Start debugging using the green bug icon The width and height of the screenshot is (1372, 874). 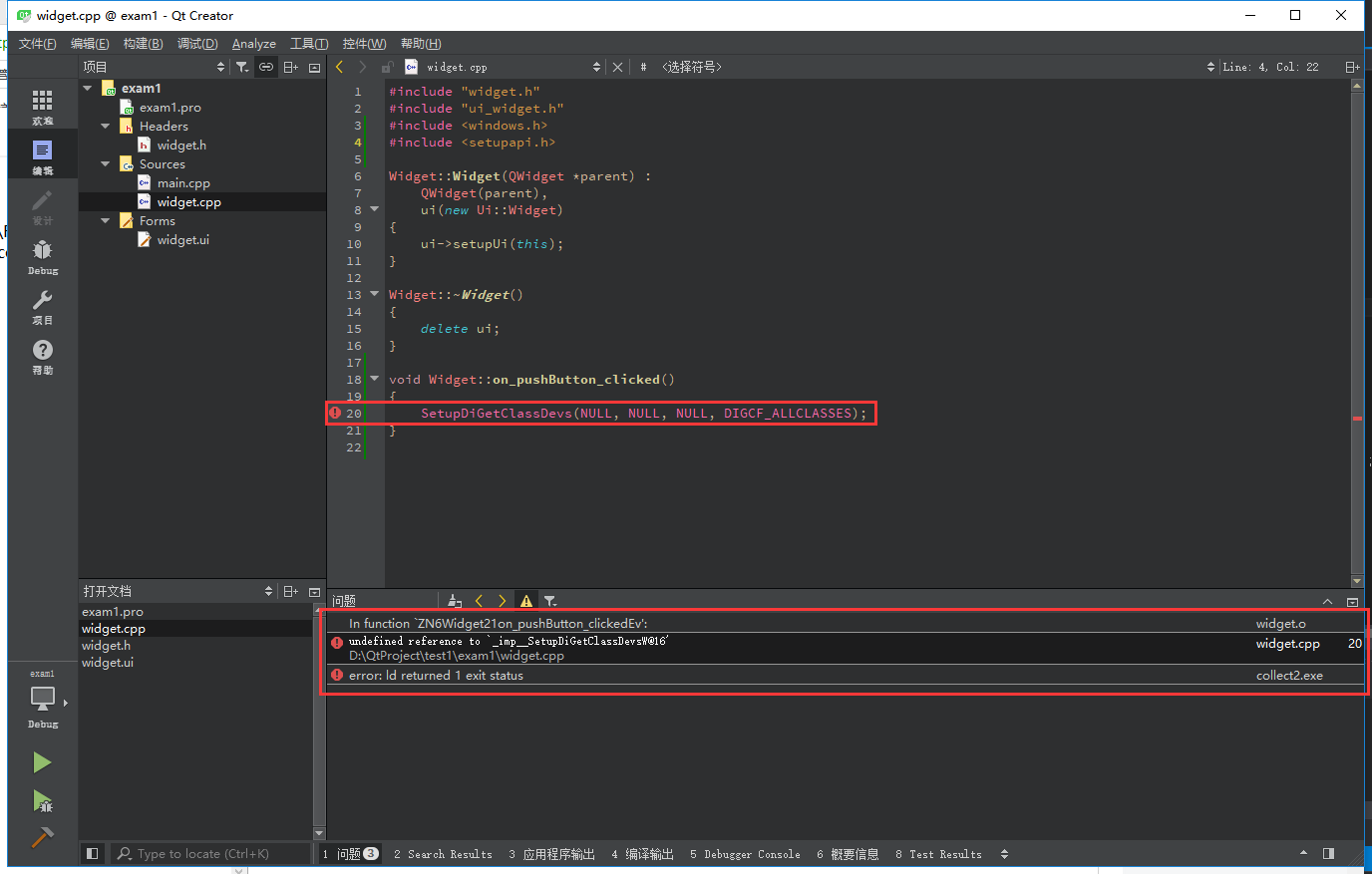42,802
